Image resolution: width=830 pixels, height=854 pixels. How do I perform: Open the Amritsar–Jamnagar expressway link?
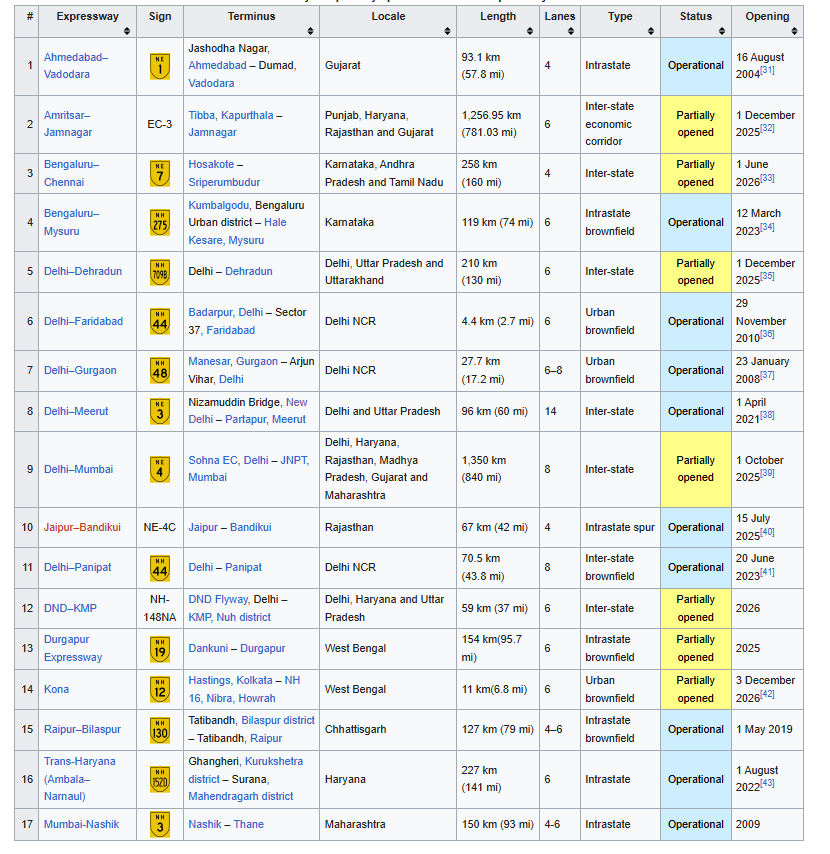point(68,124)
